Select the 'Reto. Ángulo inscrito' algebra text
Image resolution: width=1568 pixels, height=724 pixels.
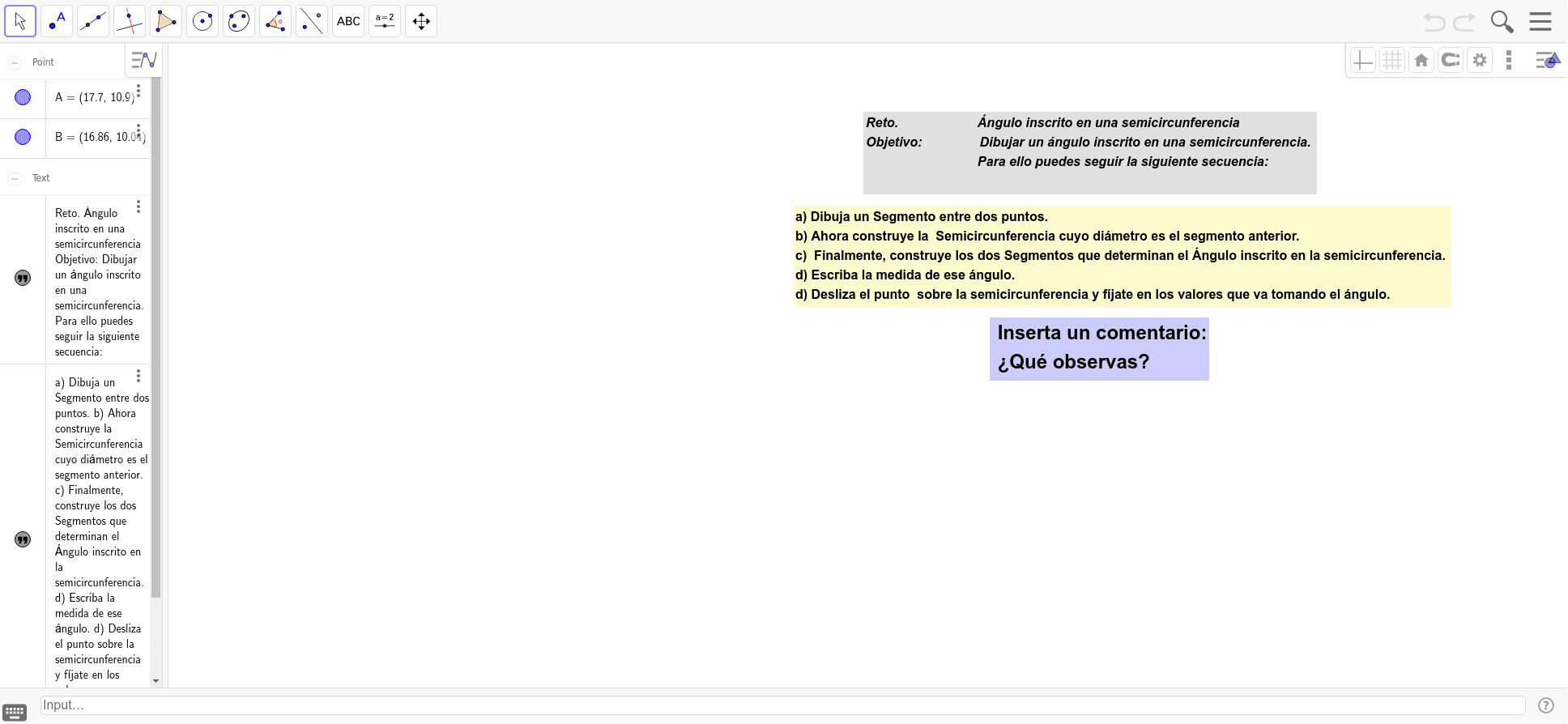click(x=98, y=282)
